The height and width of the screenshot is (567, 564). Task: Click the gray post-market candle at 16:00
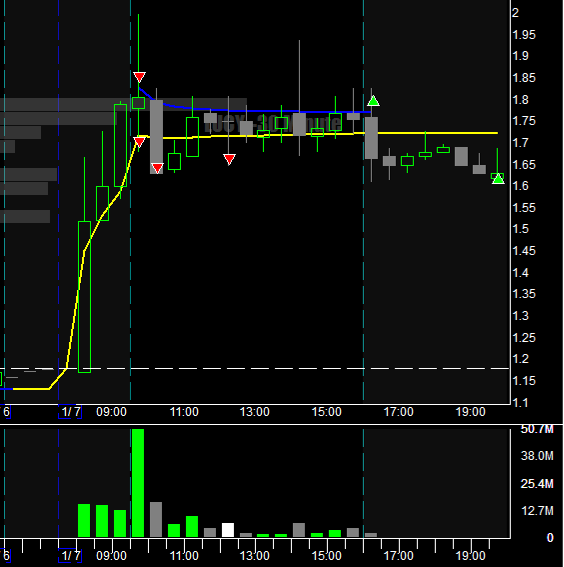(x=371, y=138)
